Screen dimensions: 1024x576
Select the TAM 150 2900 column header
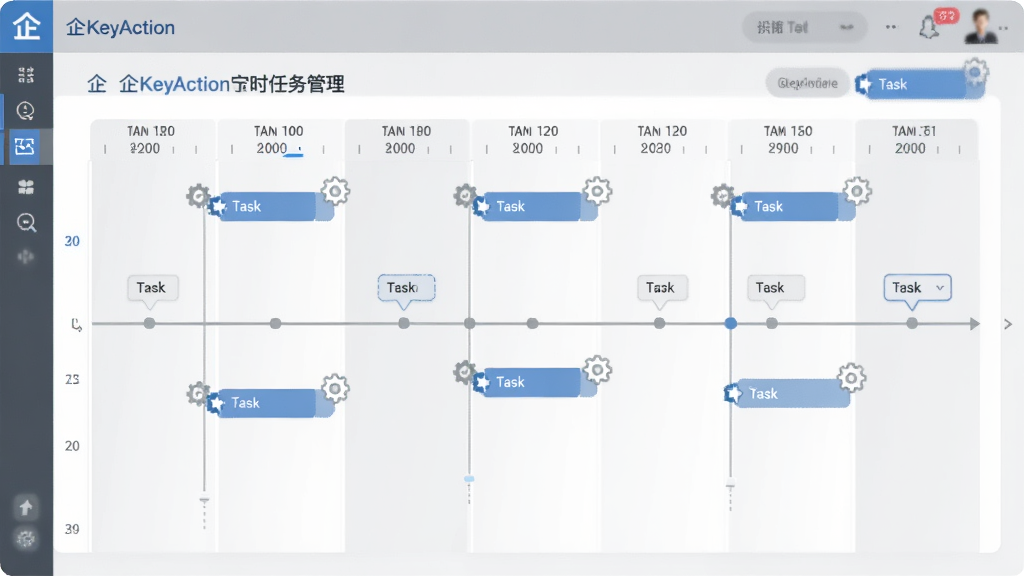click(x=788, y=140)
